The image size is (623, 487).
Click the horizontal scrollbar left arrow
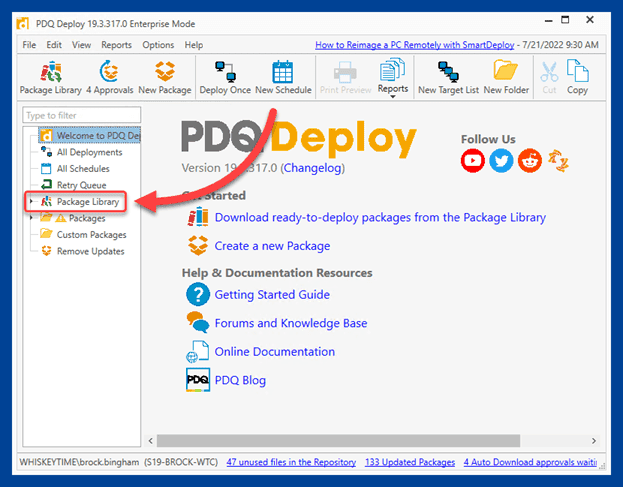[x=151, y=441]
